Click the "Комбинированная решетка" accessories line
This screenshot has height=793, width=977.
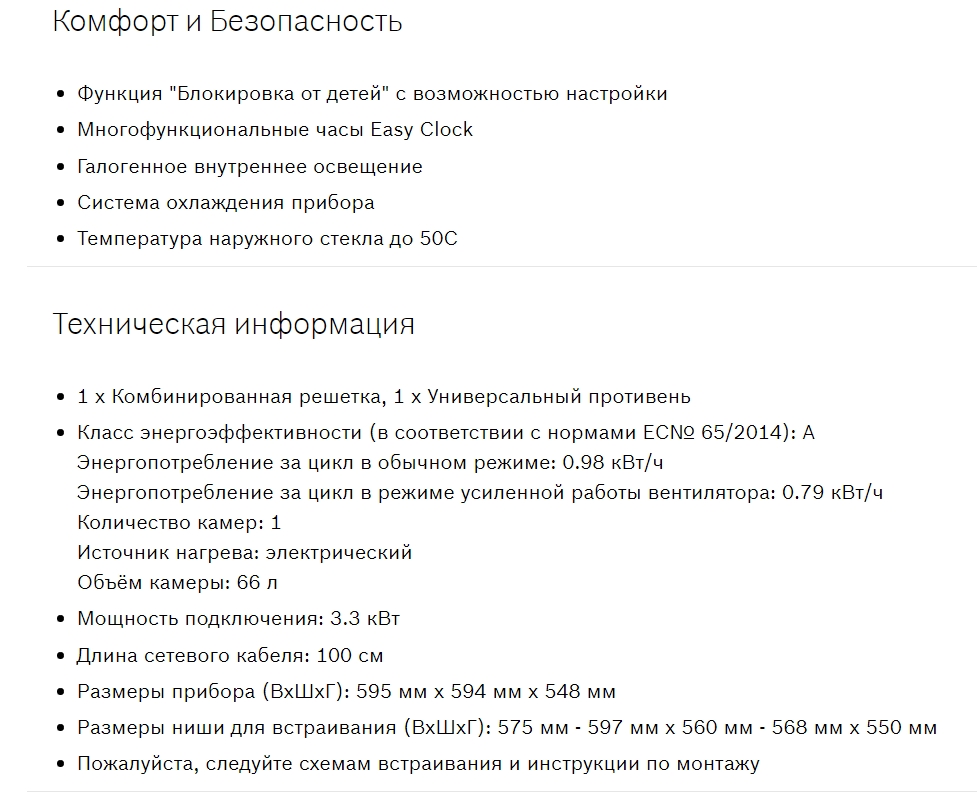click(x=384, y=397)
